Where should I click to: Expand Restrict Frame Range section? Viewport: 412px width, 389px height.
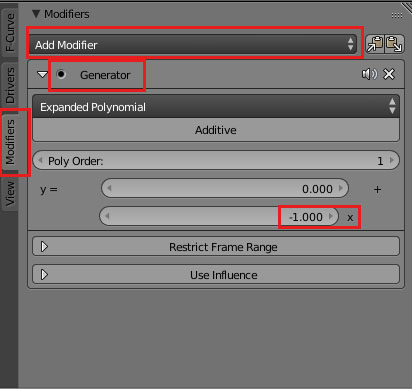pos(216,247)
